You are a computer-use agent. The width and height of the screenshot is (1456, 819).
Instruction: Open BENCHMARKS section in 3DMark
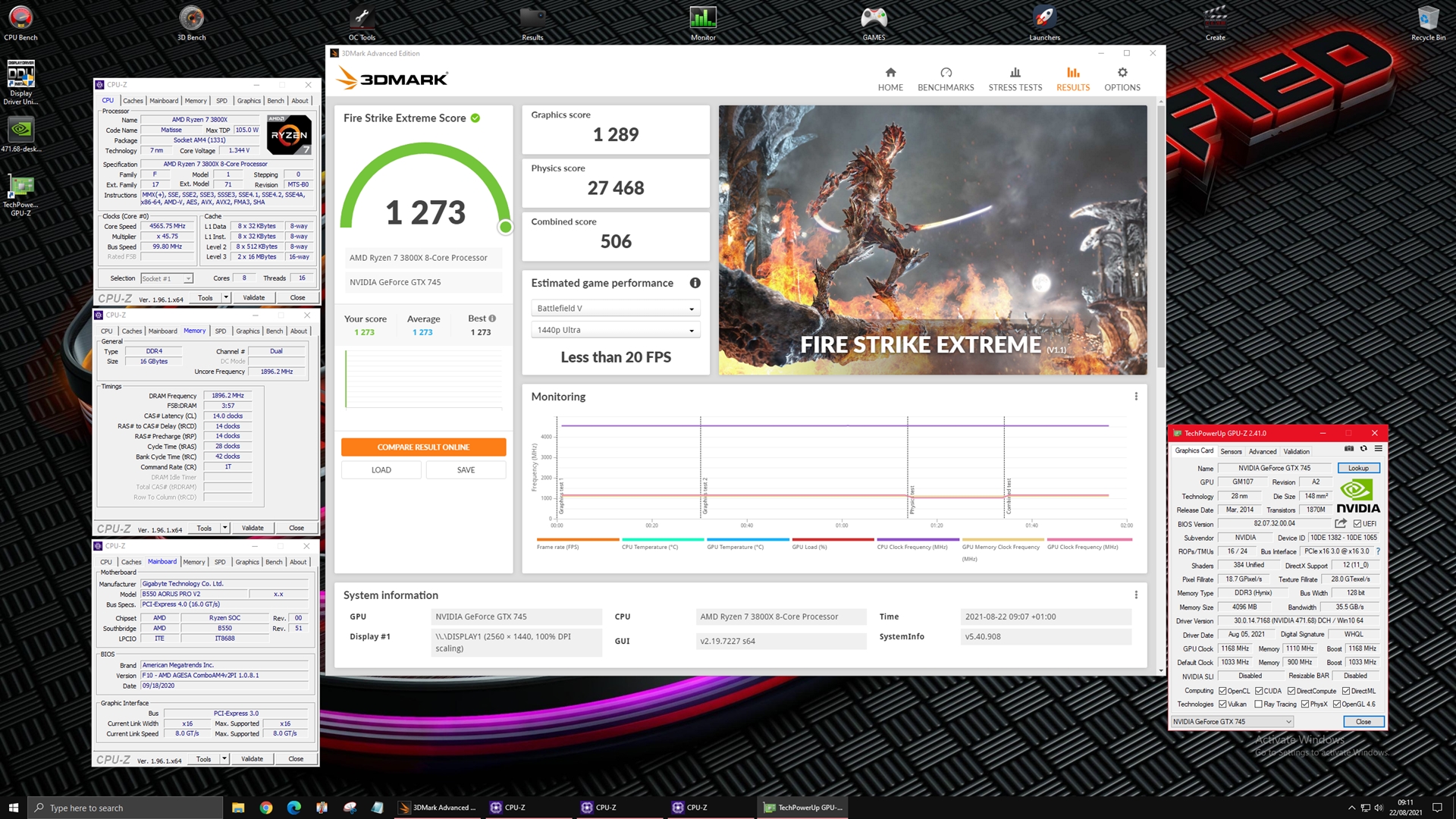(946, 79)
